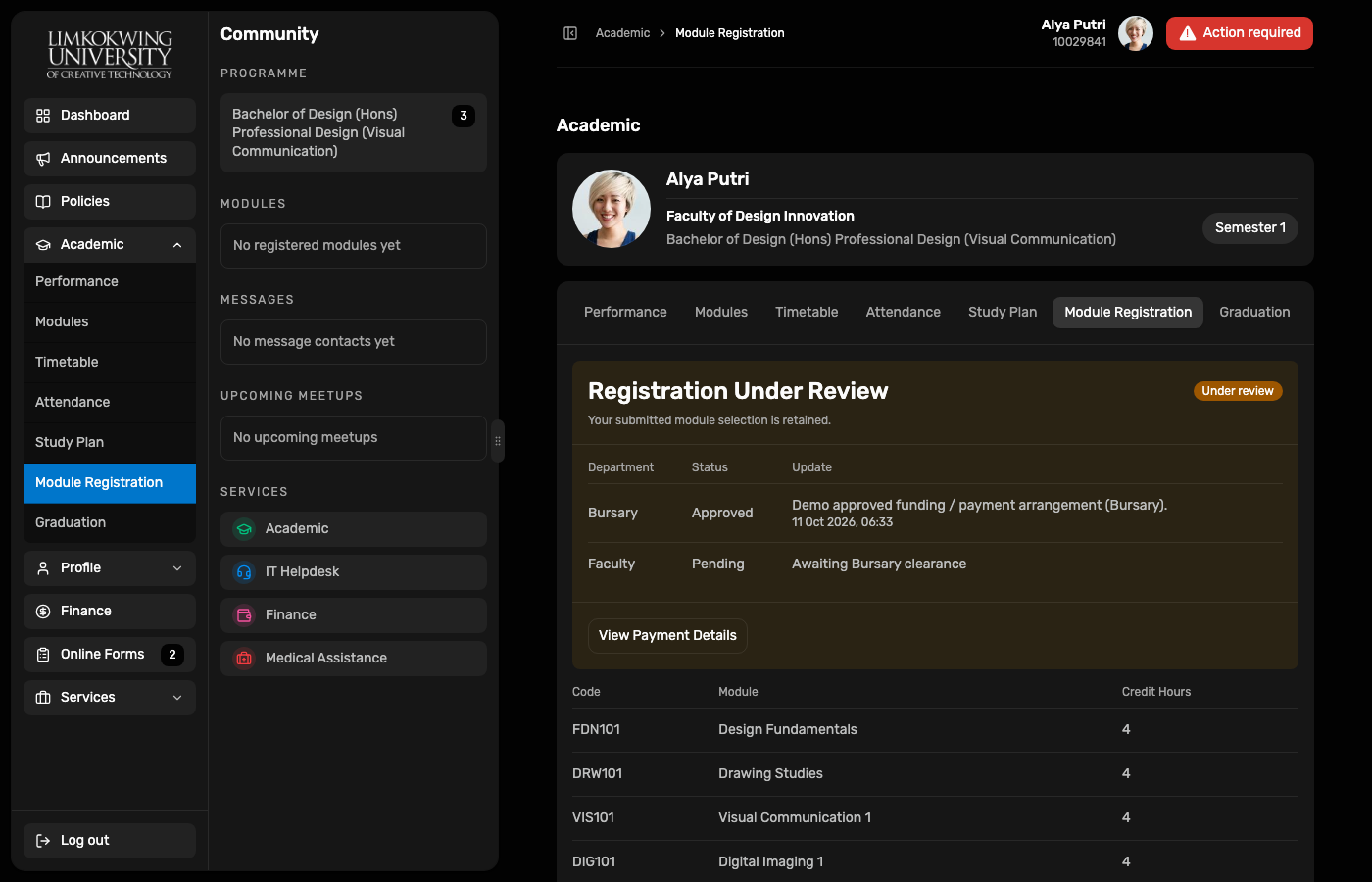Image resolution: width=1372 pixels, height=882 pixels.
Task: Click the Policies book icon
Action: [x=43, y=202]
